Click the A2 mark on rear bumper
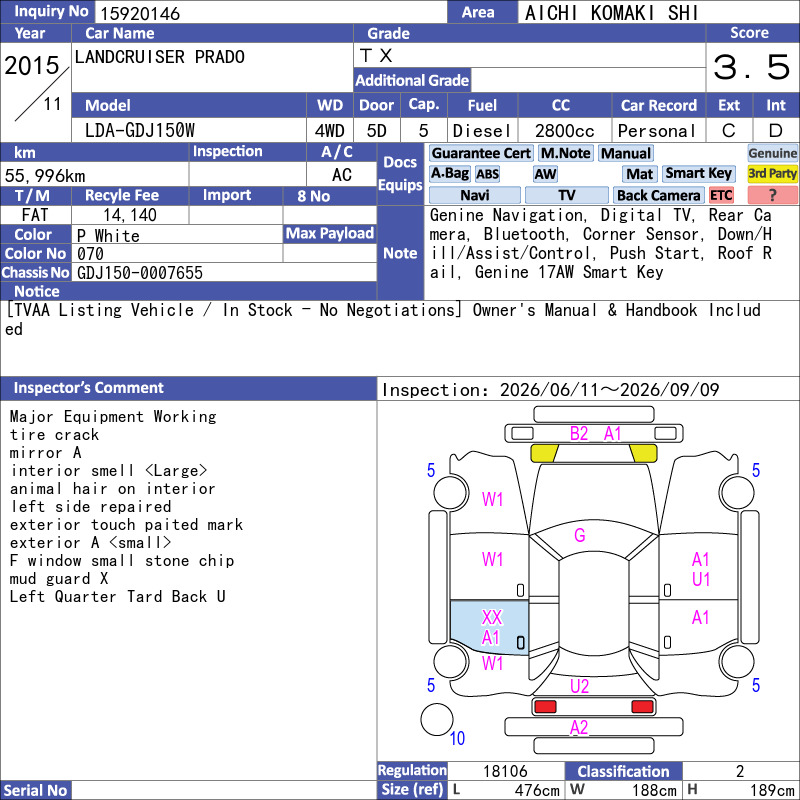Viewport: 800px width, 800px height. 579,728
